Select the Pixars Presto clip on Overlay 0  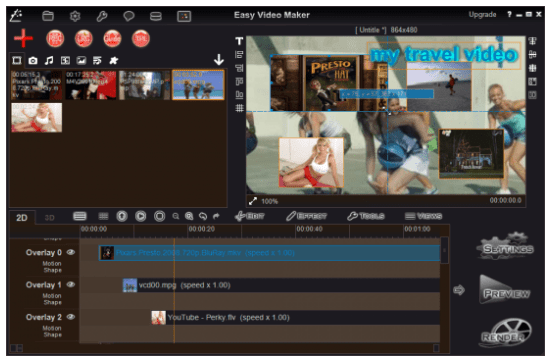[x=269, y=253]
